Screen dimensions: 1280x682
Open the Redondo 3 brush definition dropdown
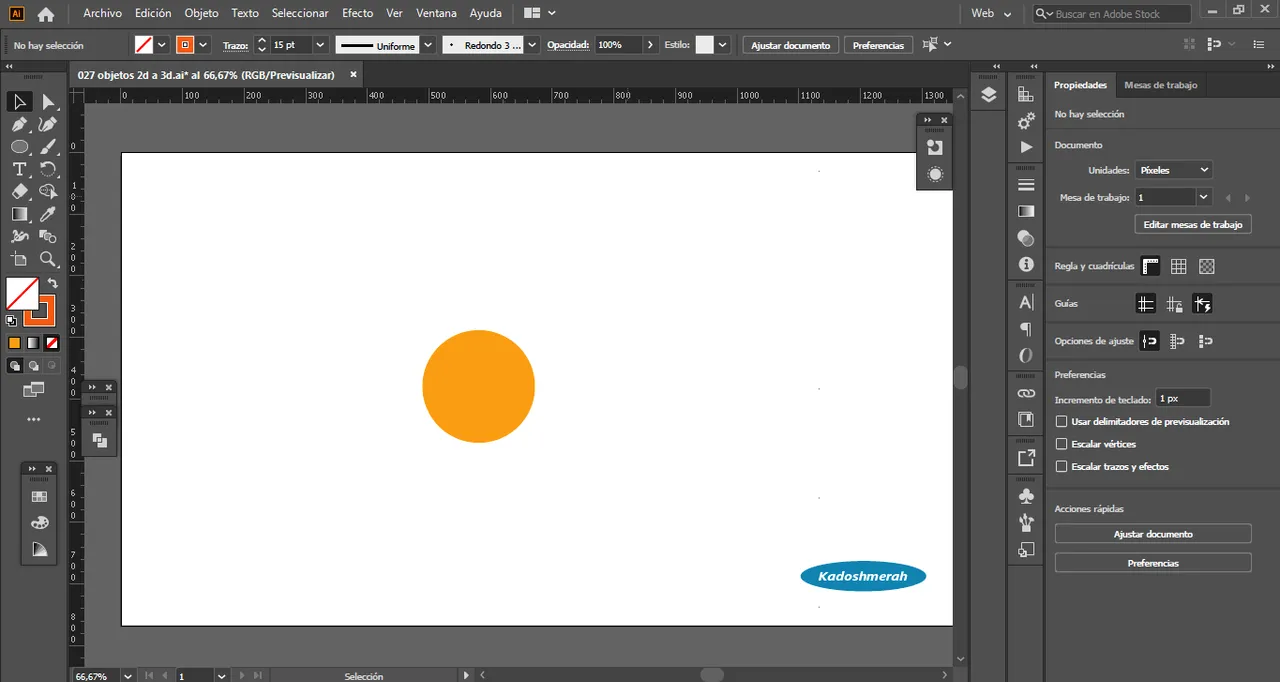click(532, 45)
